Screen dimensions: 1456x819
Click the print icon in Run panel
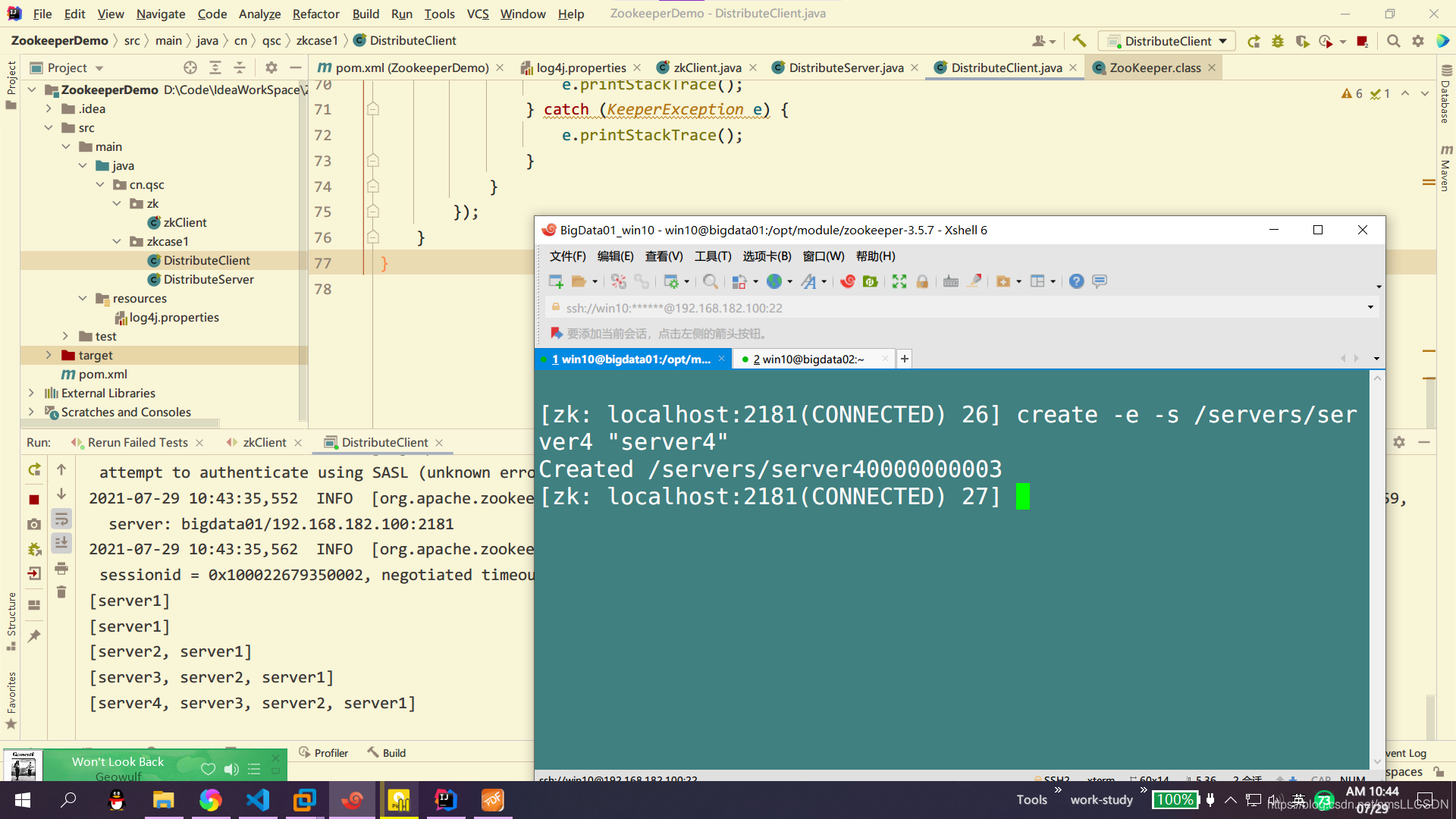[x=61, y=568]
